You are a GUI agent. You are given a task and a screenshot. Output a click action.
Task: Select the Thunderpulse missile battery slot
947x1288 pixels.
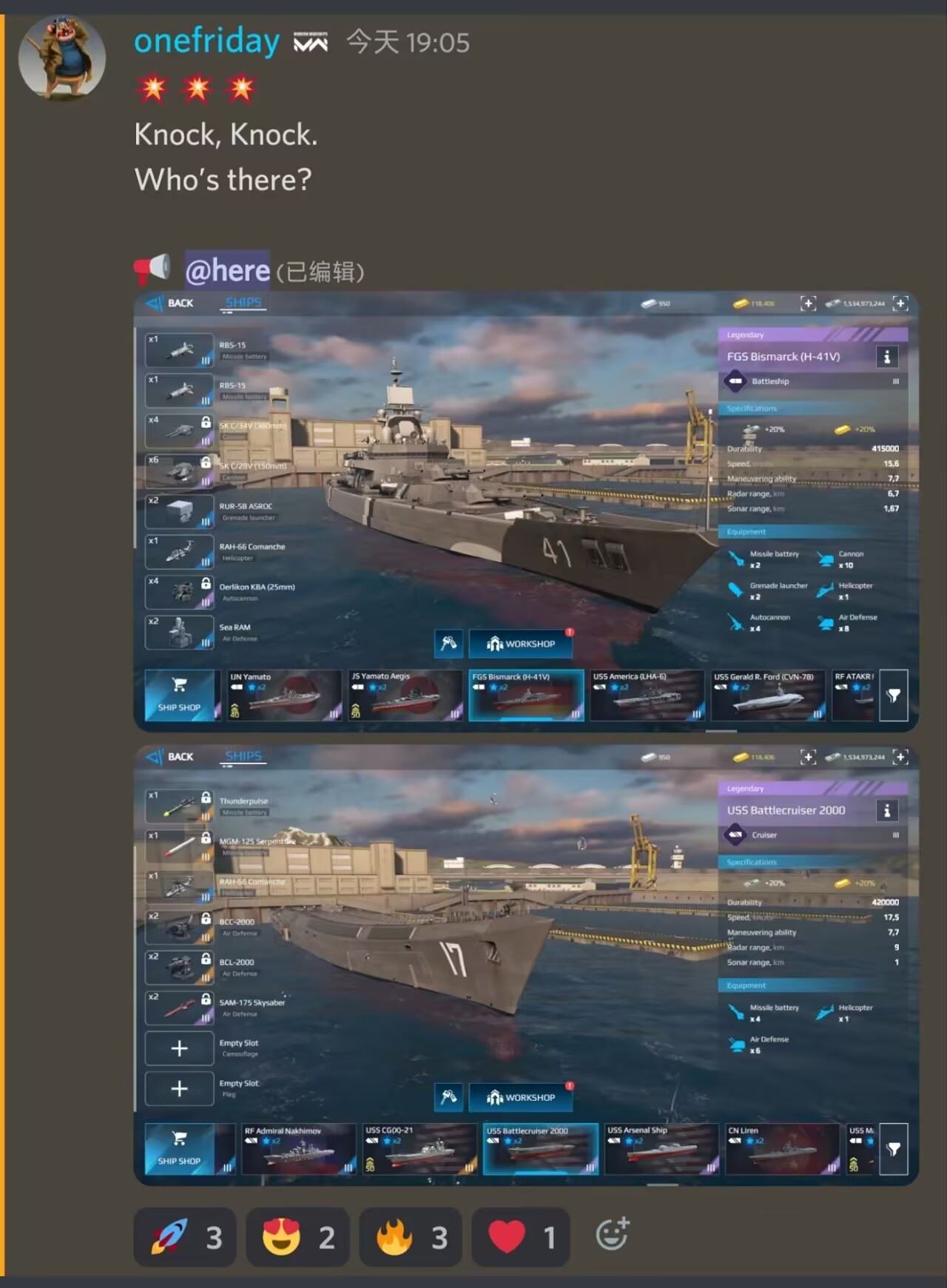pos(179,806)
